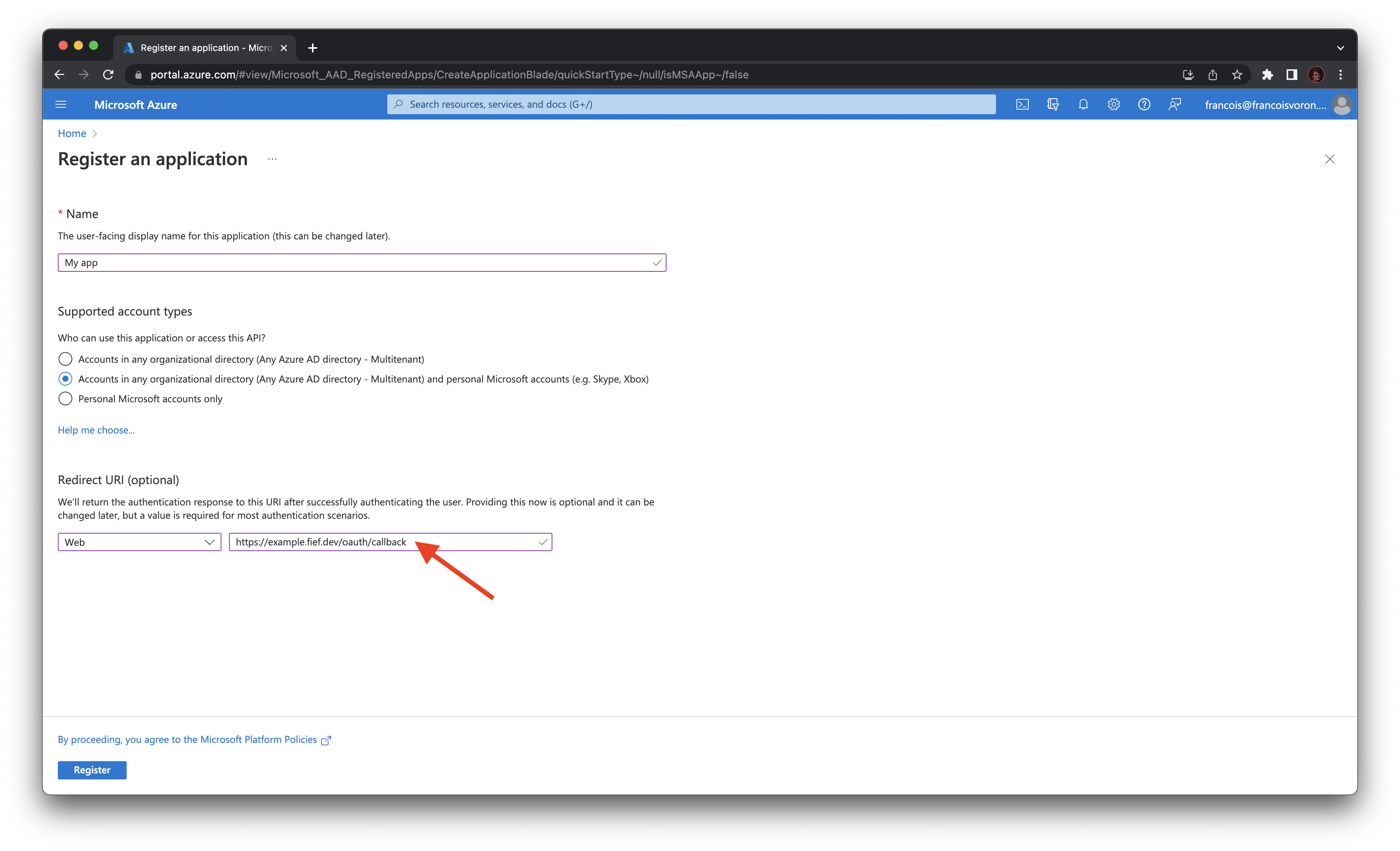Viewport: 1400px width, 851px height.
Task: Show Azure notifications bell
Action: 1083,104
